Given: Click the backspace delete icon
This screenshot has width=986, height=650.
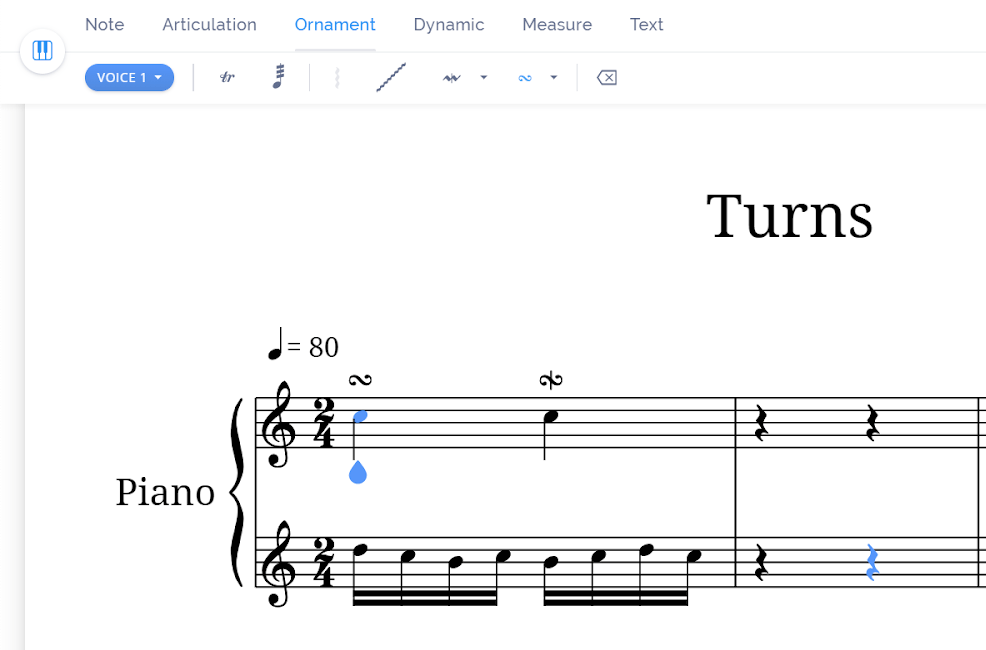Looking at the screenshot, I should pyautogui.click(x=606, y=77).
